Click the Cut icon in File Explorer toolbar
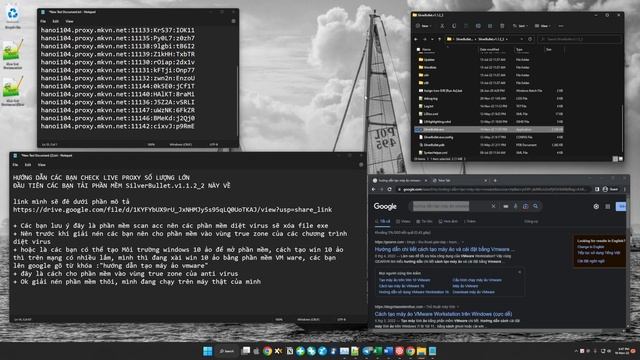640x360 pixels. point(442,26)
